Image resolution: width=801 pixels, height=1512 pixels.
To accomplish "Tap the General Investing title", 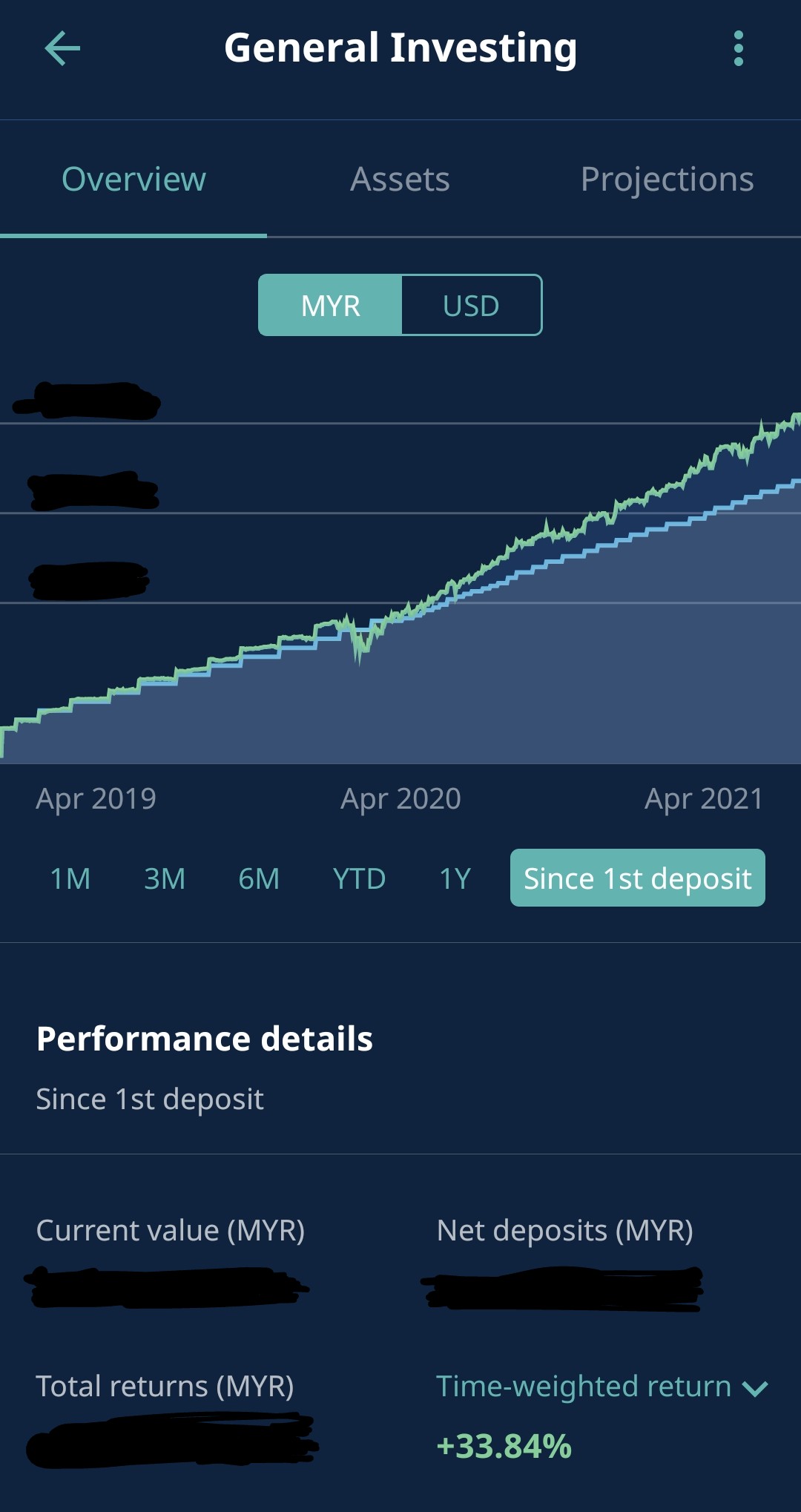I will [400, 48].
